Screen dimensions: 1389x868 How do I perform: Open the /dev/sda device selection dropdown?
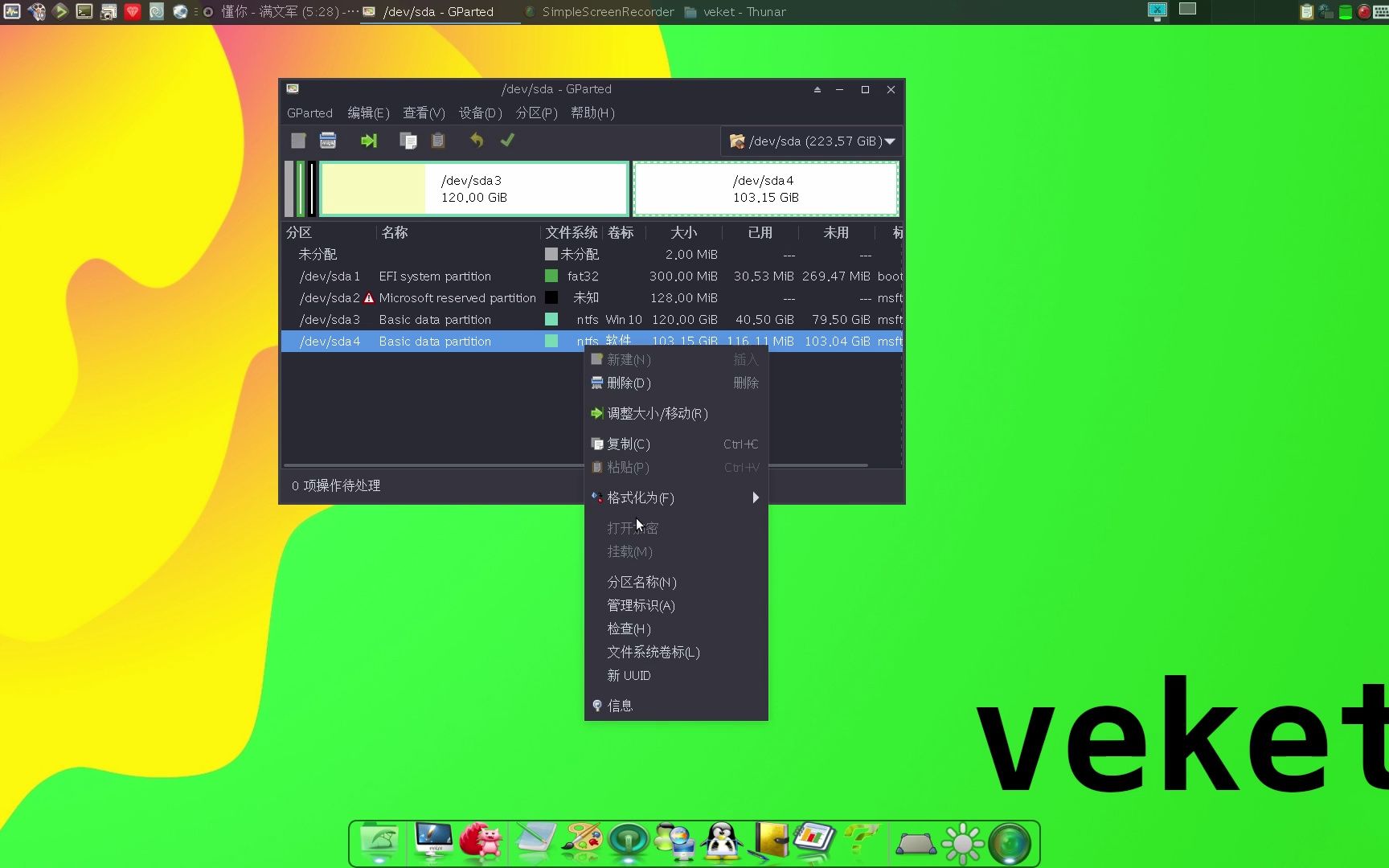811,141
